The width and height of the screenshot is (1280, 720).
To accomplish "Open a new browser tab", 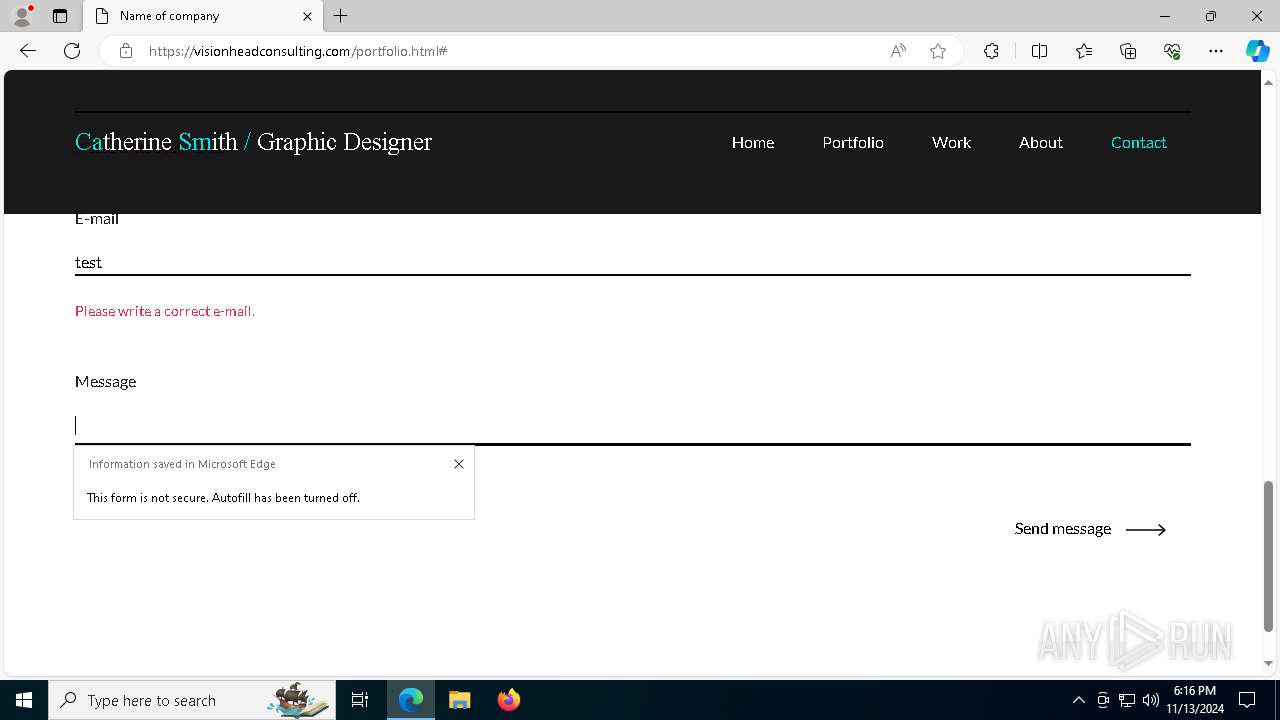I will (341, 16).
